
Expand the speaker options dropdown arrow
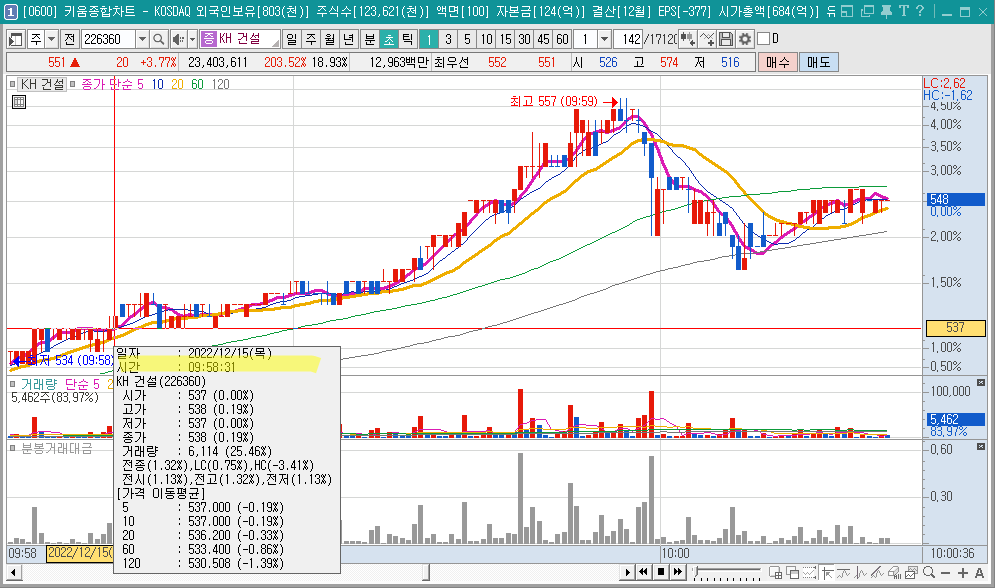click(192, 39)
